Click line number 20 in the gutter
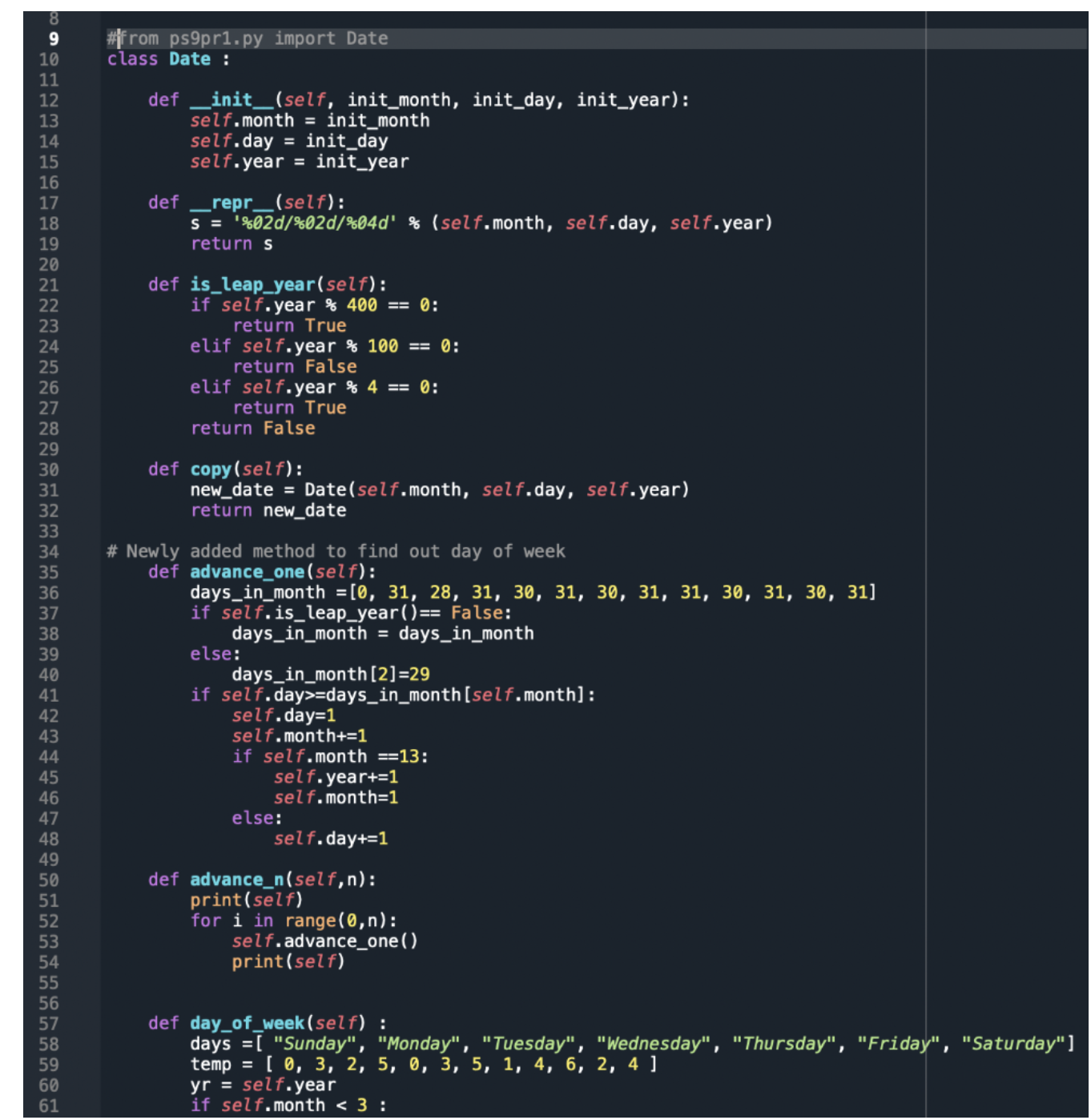 coord(49,264)
